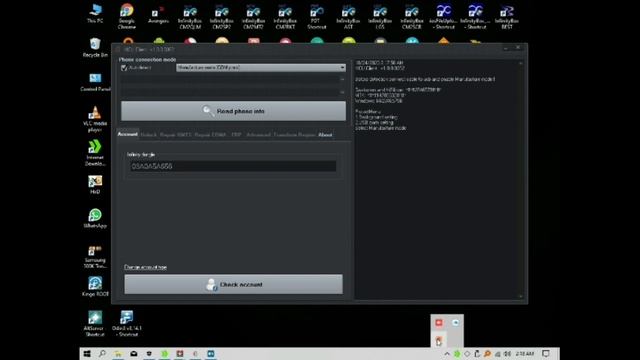Open taskbar search magnifier
The image size is (640, 360).
click(102, 354)
